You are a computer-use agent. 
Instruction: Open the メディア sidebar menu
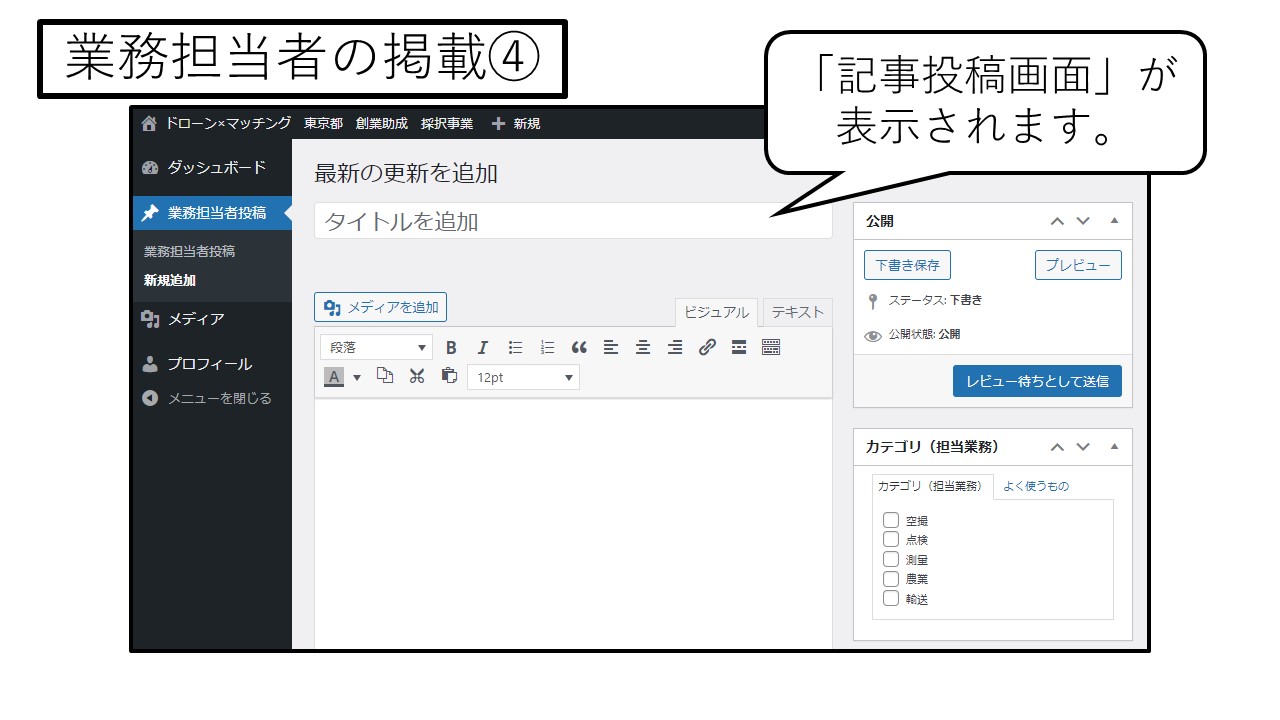[212, 320]
